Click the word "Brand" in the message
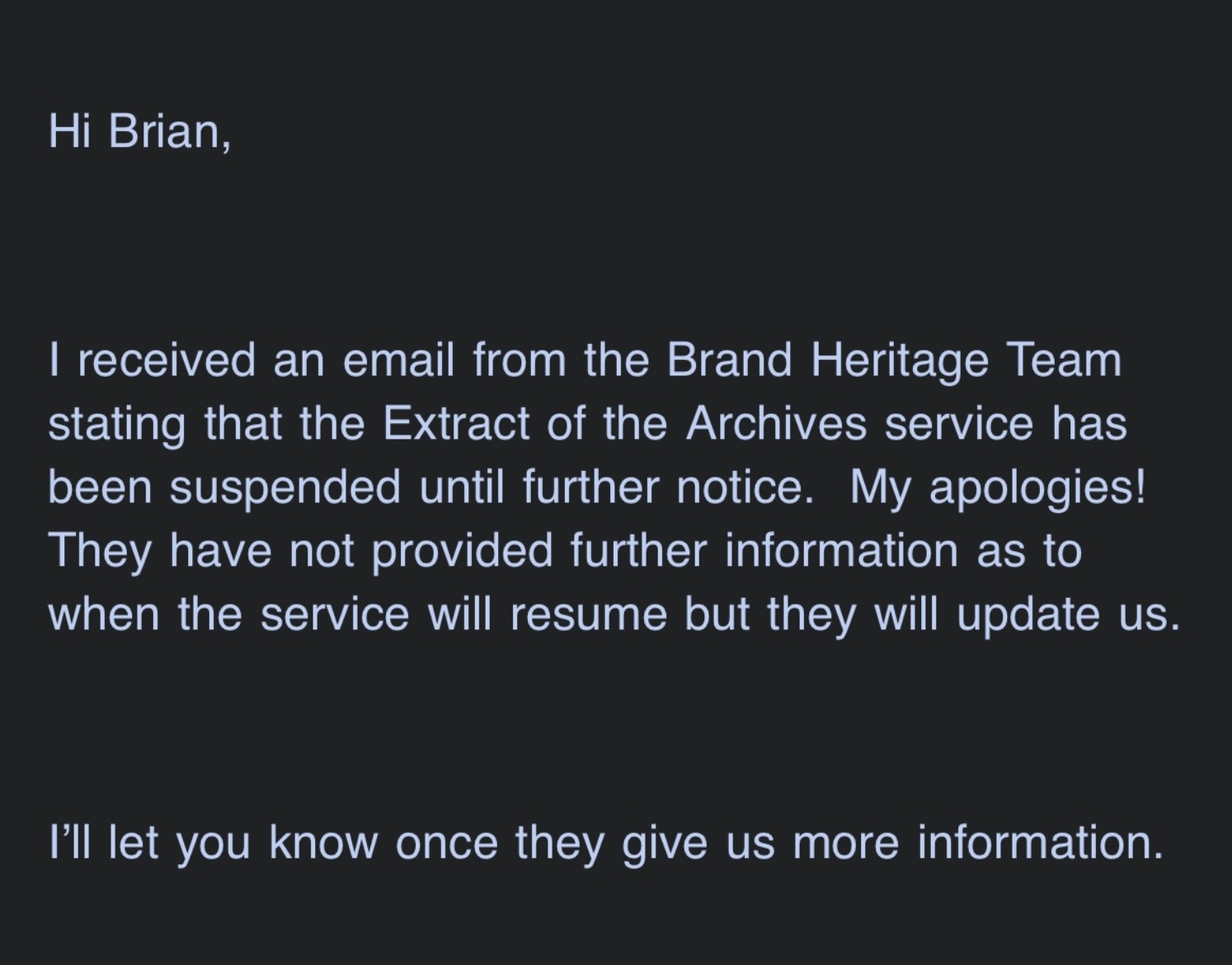Image resolution: width=1232 pixels, height=965 pixels. 729,360
